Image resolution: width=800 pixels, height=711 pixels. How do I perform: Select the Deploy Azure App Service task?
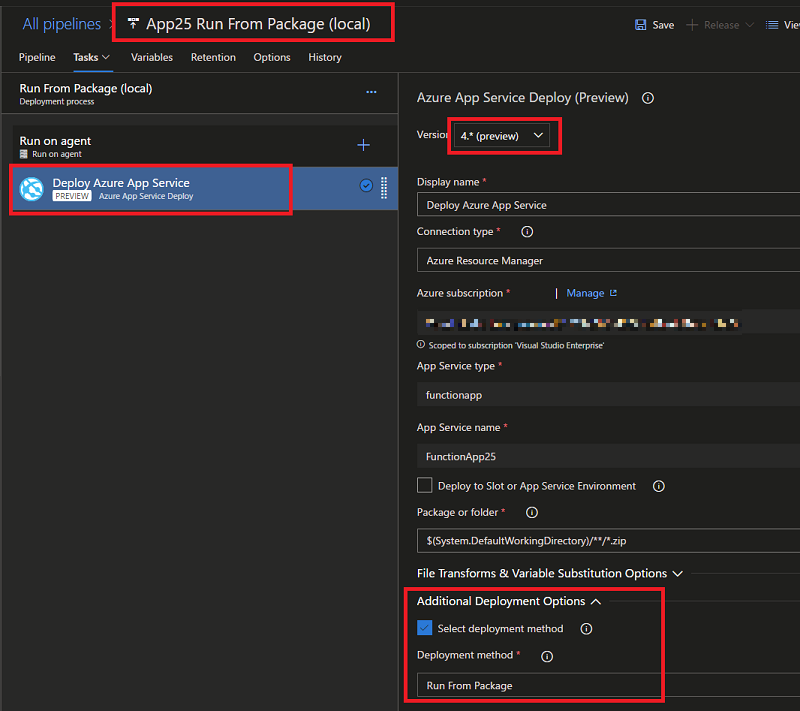click(204, 188)
